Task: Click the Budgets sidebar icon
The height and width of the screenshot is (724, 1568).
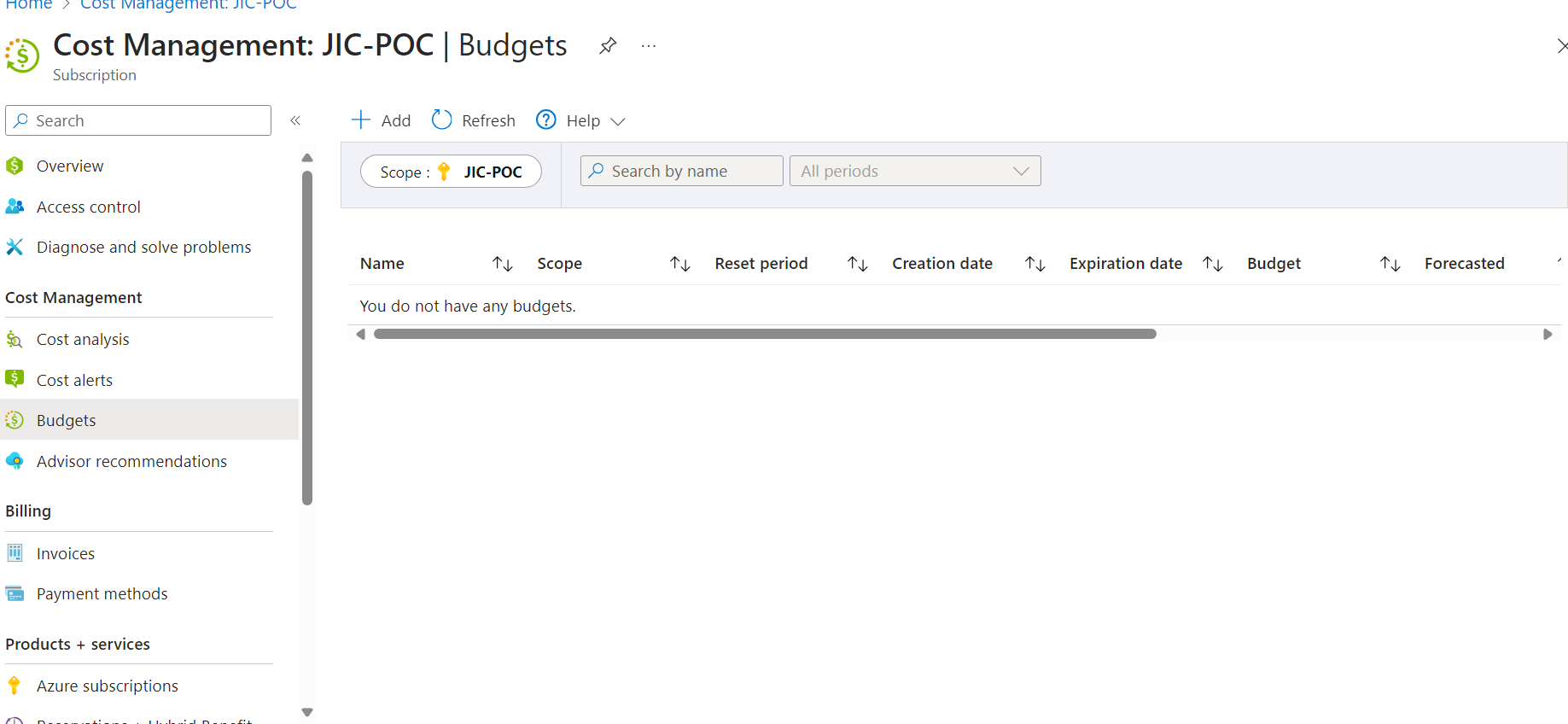Action: click(15, 420)
